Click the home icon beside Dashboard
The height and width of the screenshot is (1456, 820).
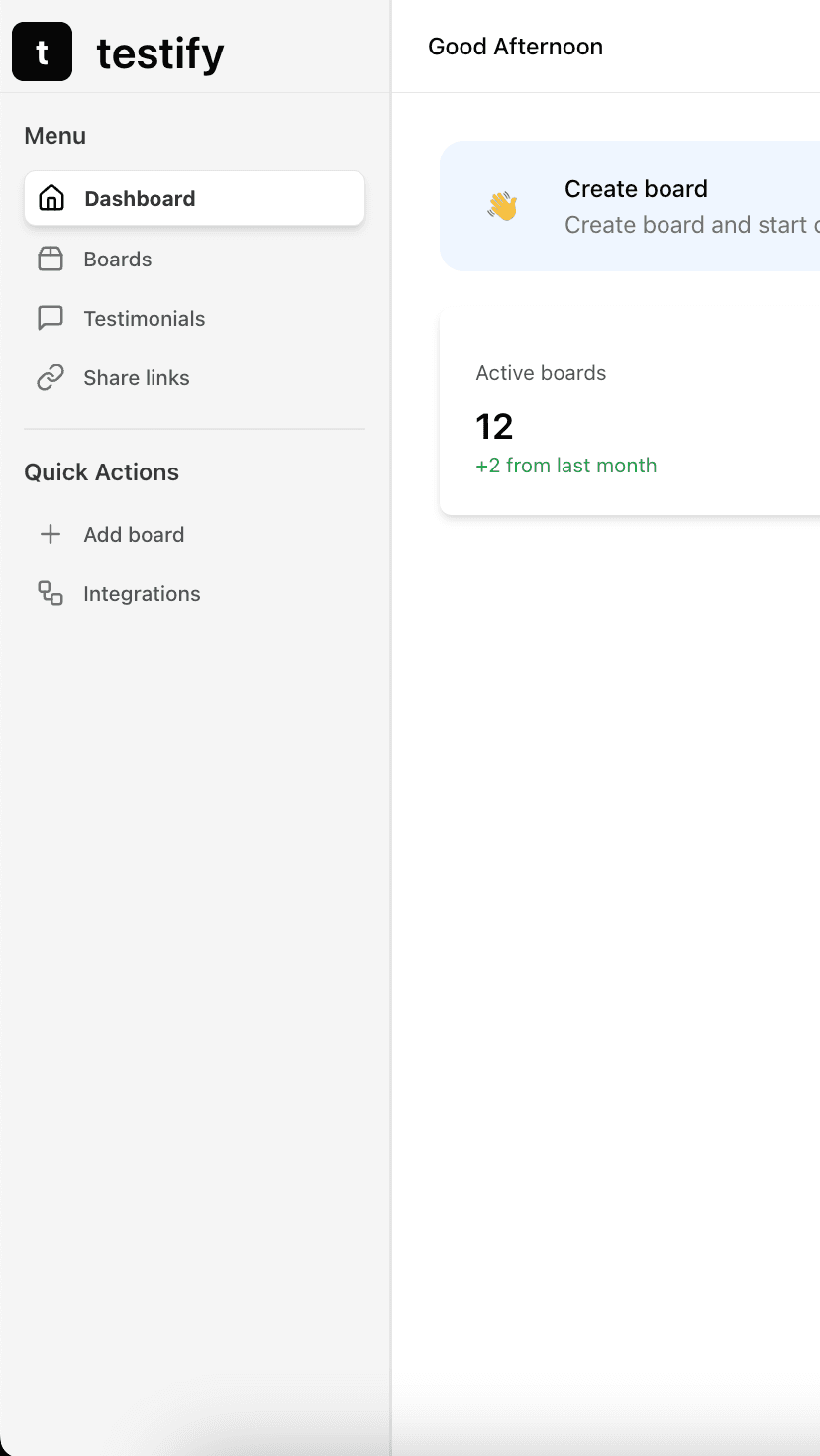click(51, 198)
